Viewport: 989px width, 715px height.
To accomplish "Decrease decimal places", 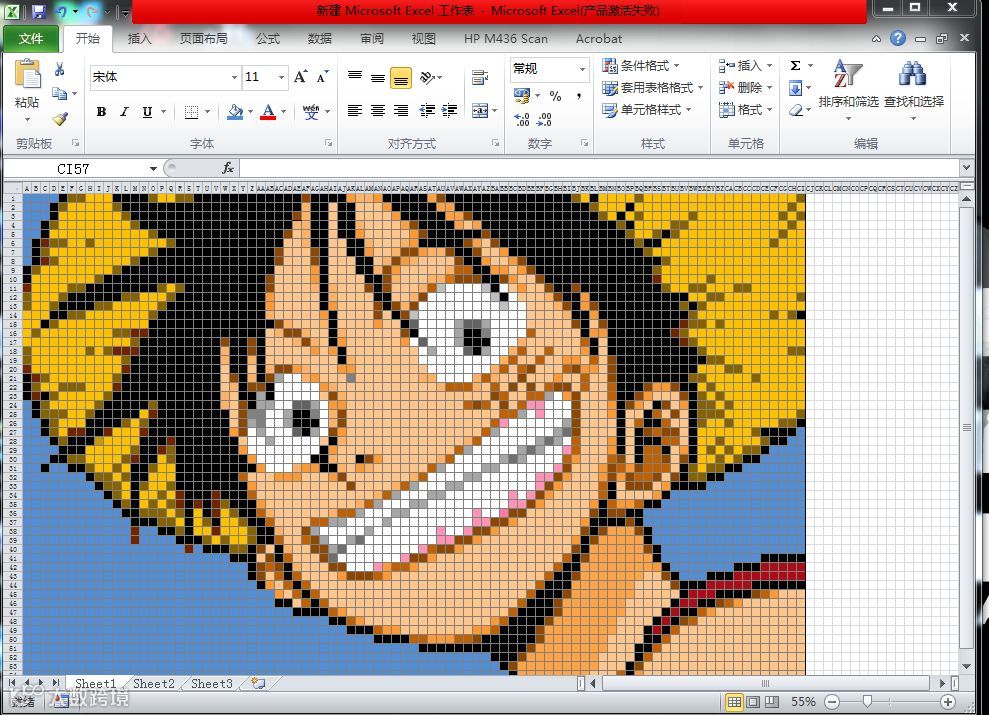I will (544, 119).
